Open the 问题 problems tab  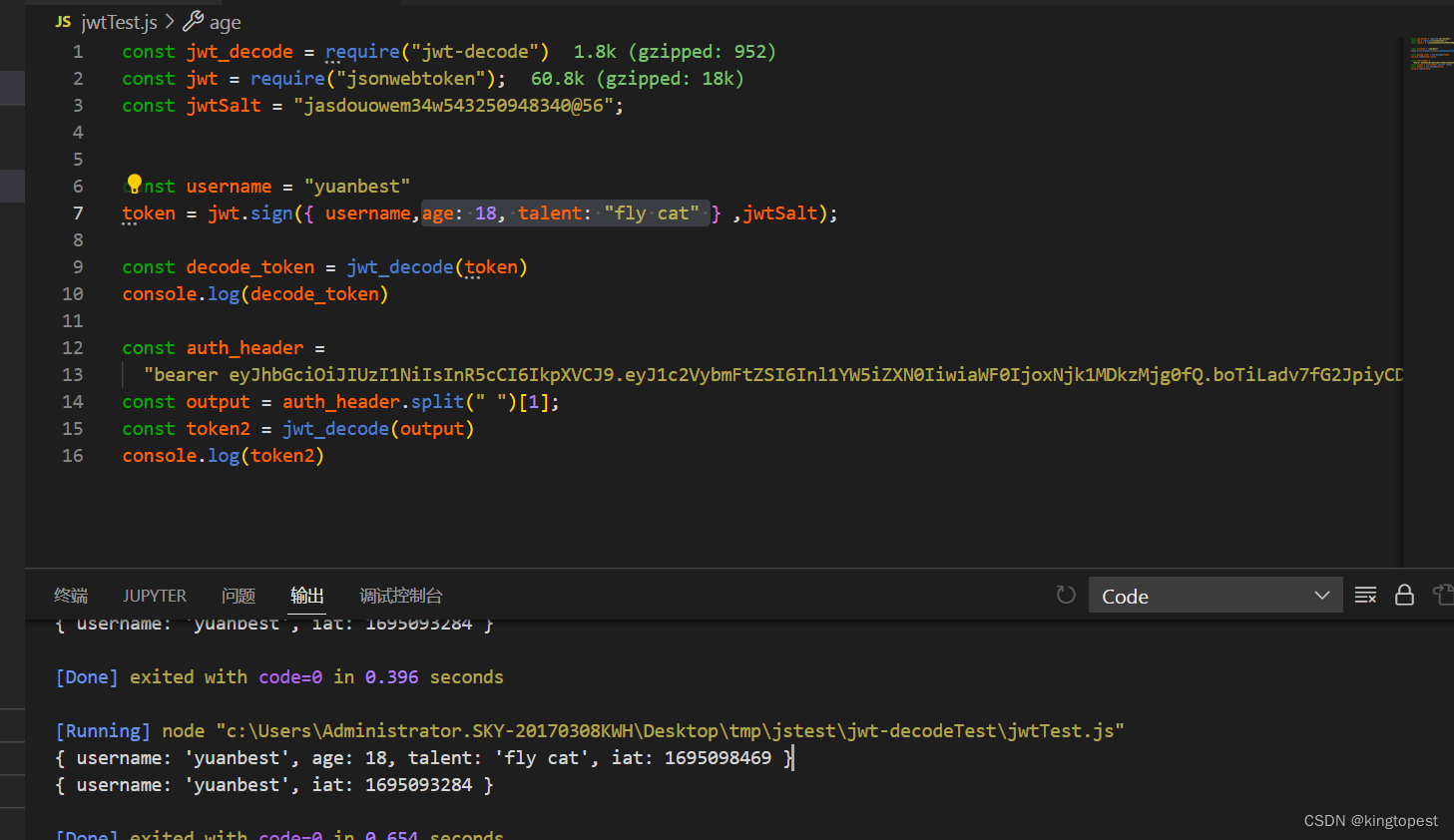pos(239,596)
